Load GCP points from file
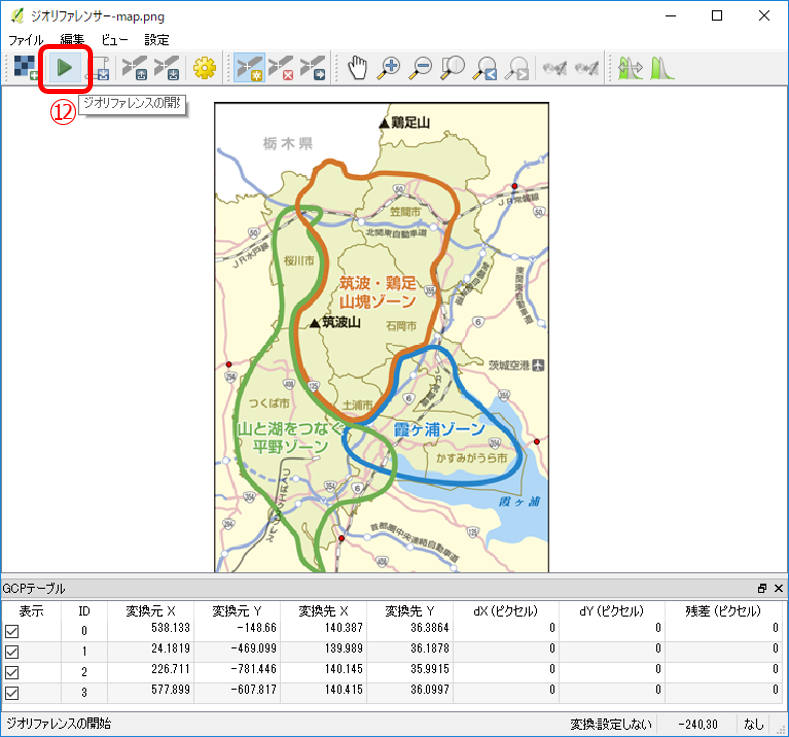Image resolution: width=789 pixels, height=737 pixels. point(135,67)
